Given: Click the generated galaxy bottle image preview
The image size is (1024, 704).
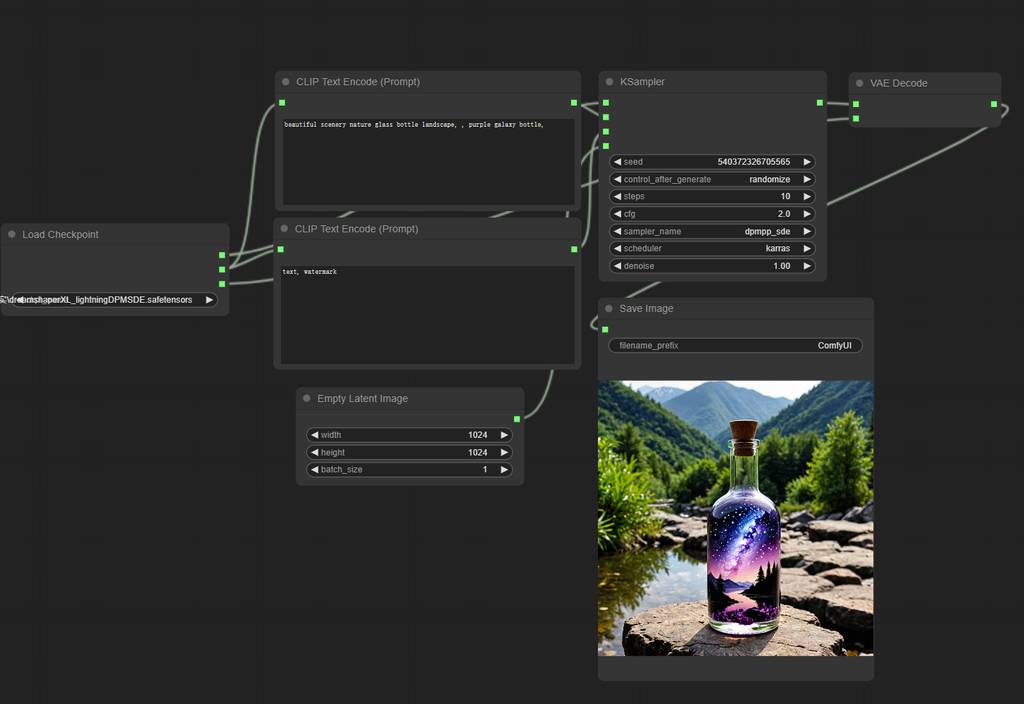Looking at the screenshot, I should pos(735,518).
